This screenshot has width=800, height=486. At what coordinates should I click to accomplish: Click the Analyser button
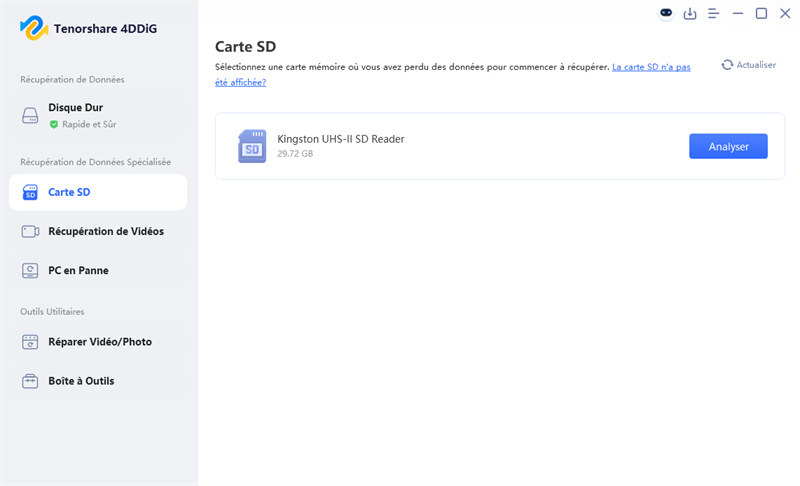(728, 146)
